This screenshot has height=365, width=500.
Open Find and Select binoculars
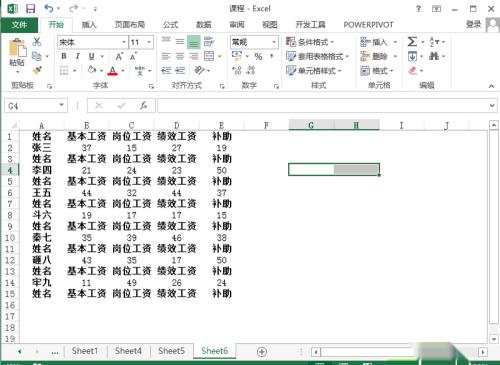coord(434,56)
